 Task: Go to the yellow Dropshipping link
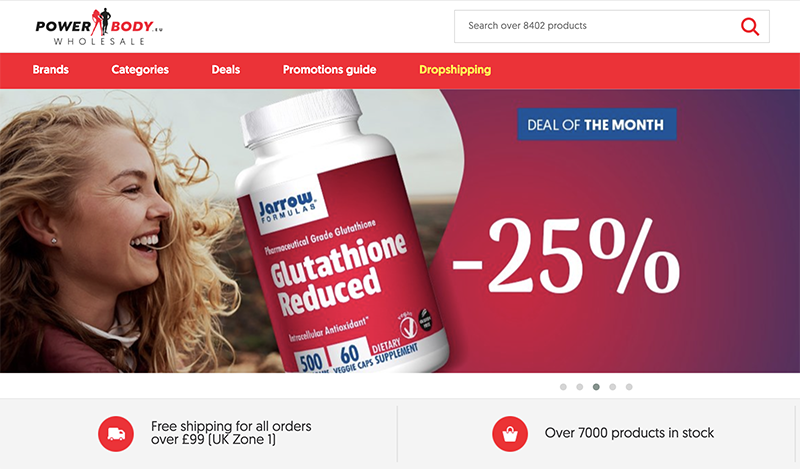455,70
